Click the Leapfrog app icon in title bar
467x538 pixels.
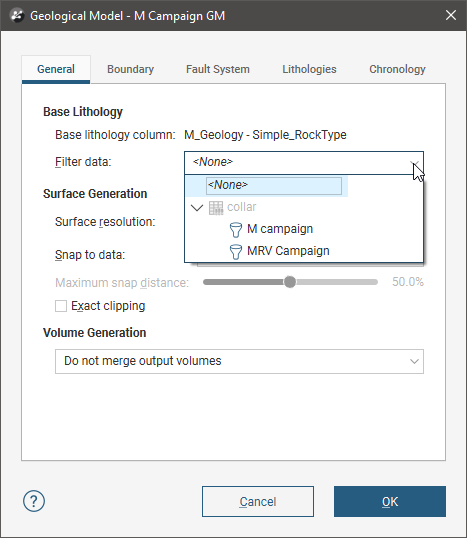tap(16, 16)
